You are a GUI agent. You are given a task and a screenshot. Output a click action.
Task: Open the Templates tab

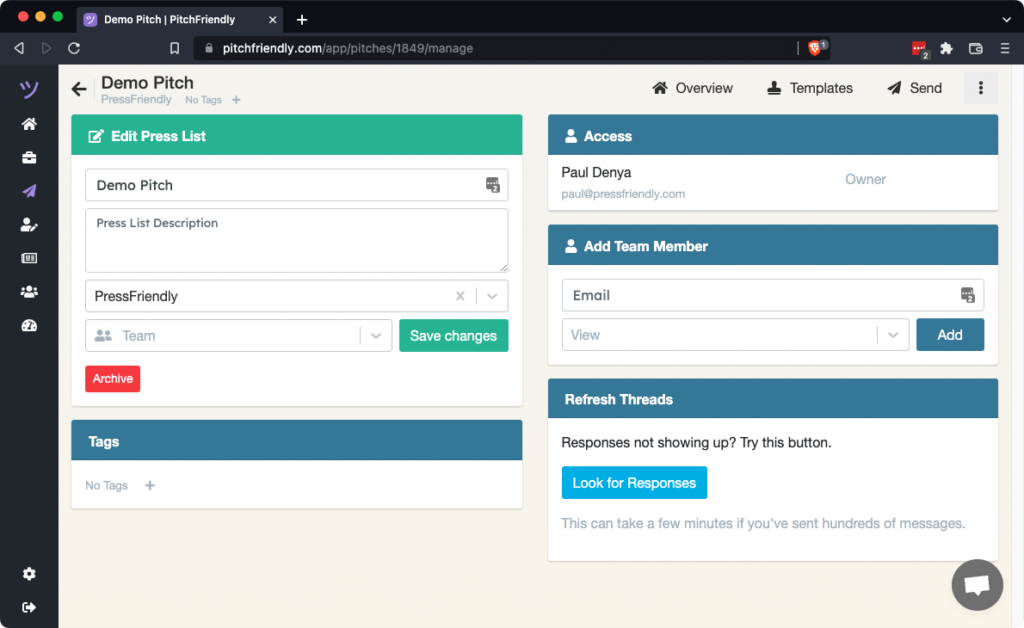810,88
